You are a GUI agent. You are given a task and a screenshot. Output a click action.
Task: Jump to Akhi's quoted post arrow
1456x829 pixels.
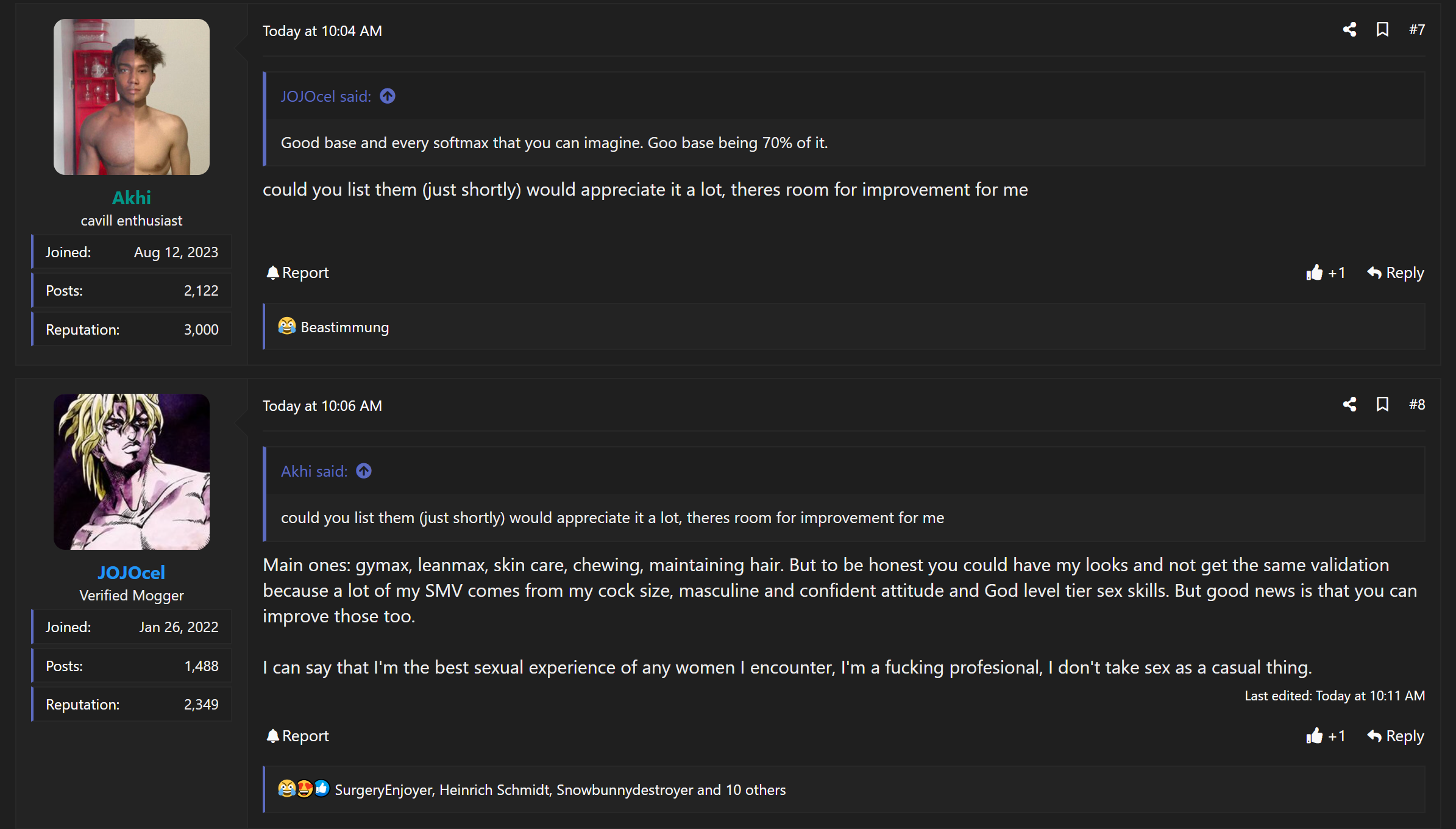pos(364,471)
